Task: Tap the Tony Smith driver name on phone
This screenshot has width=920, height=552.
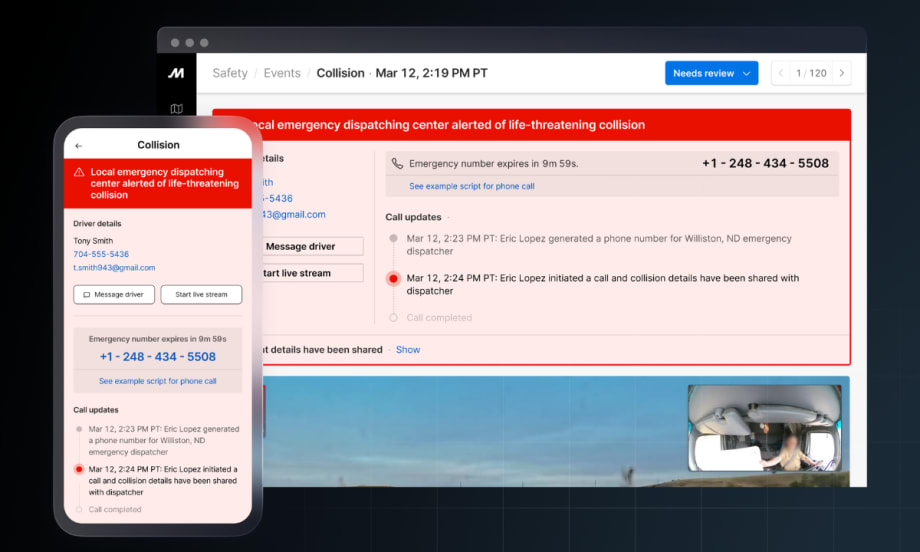Action: (x=93, y=241)
